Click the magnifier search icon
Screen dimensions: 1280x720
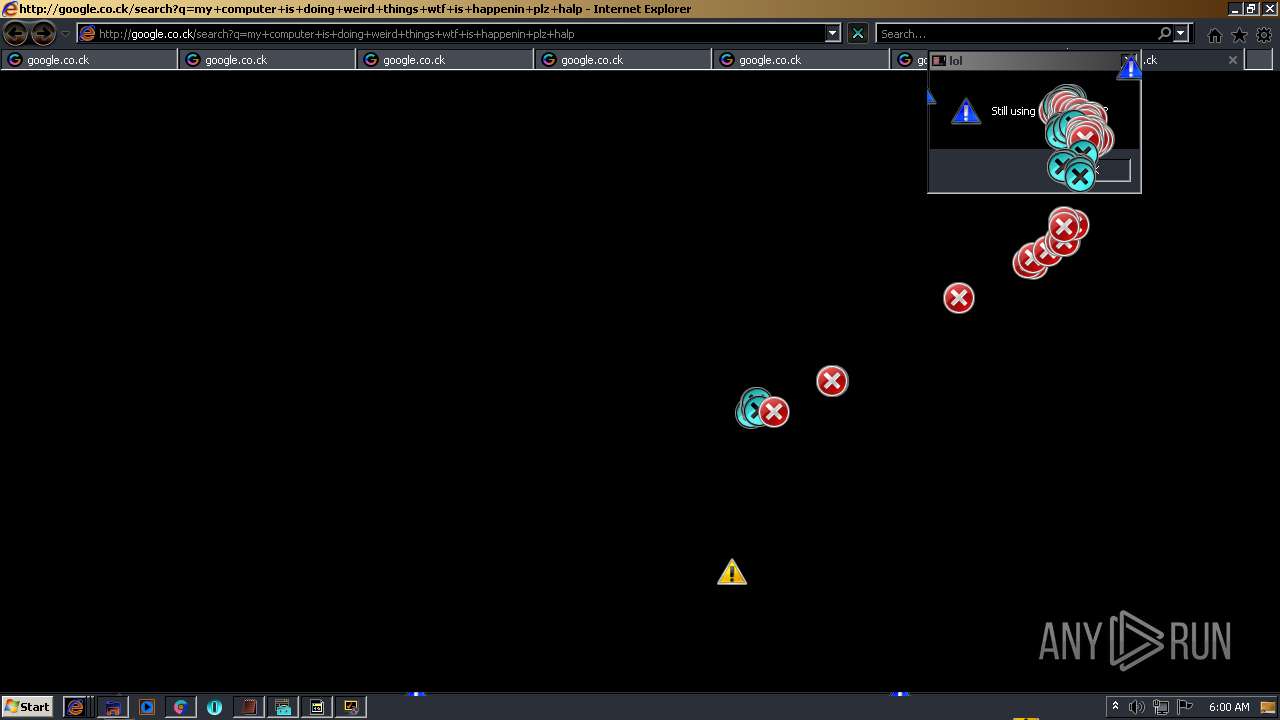1164,34
